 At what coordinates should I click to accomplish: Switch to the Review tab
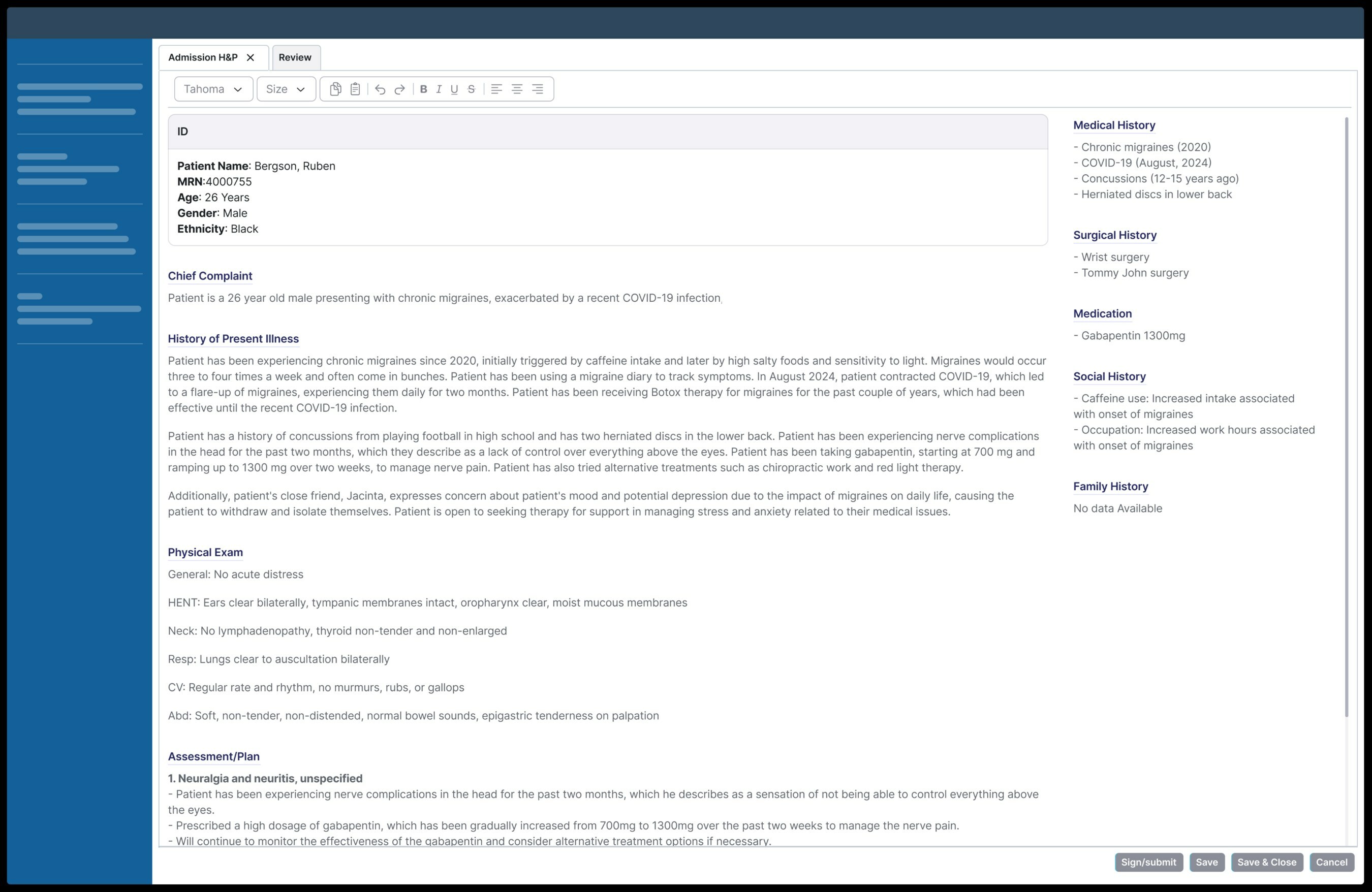pyautogui.click(x=294, y=57)
